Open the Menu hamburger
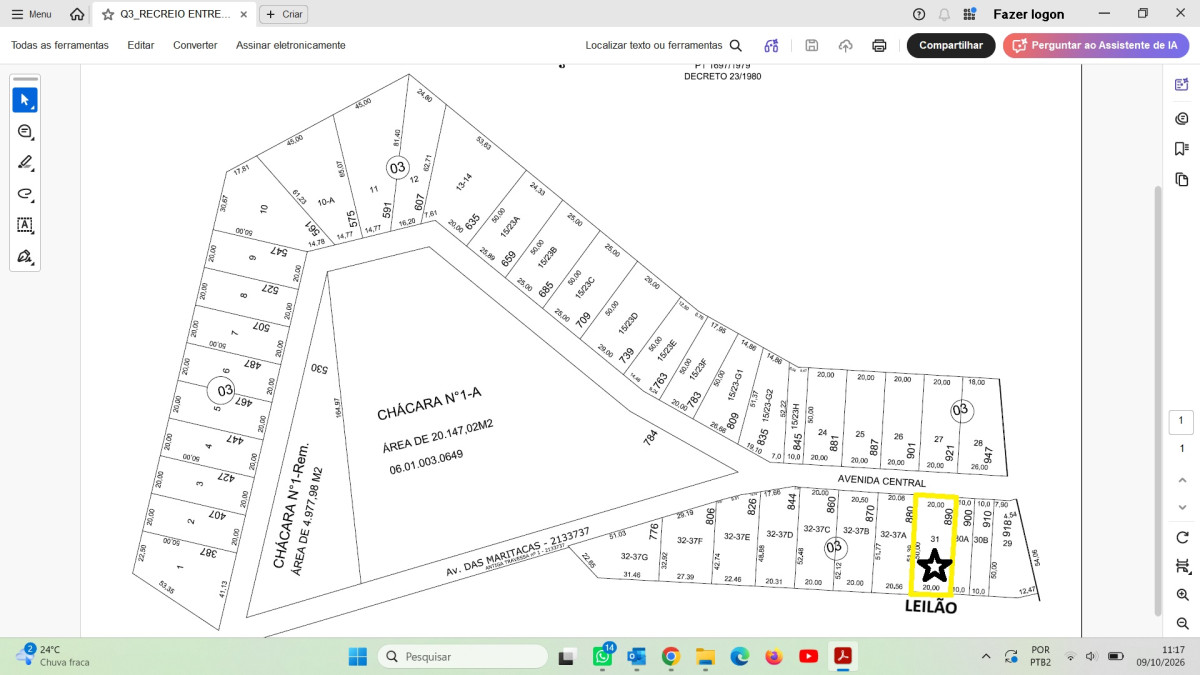 (31, 14)
